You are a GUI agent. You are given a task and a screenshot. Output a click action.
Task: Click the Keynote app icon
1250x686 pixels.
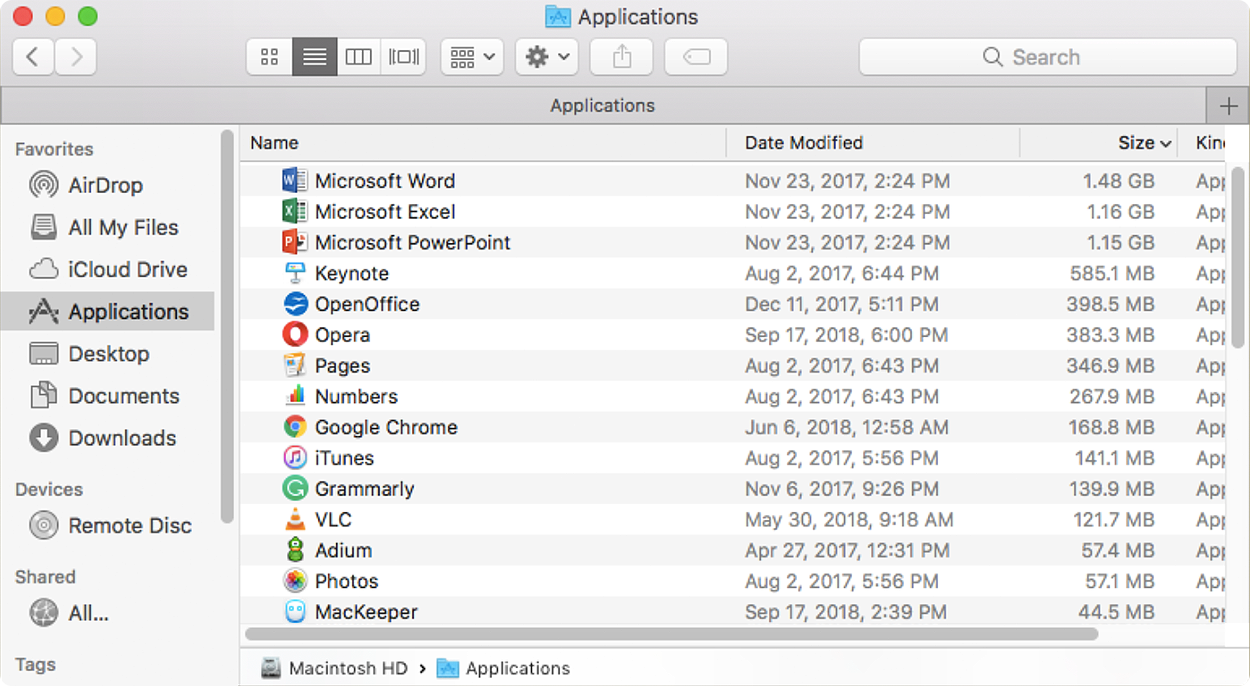[294, 273]
